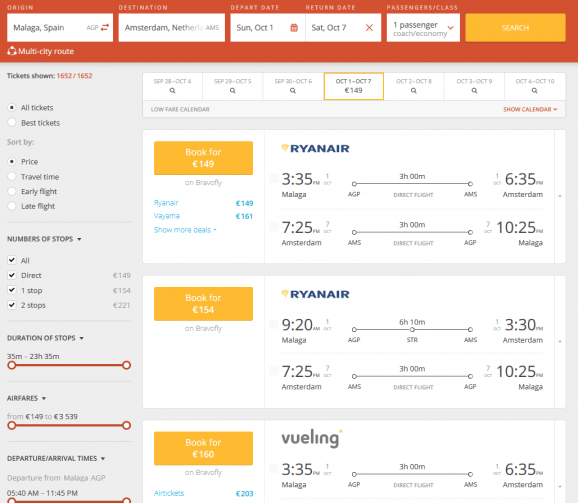This screenshot has height=503, width=578.
Task: Sort results by Travel time
Action: (12, 177)
